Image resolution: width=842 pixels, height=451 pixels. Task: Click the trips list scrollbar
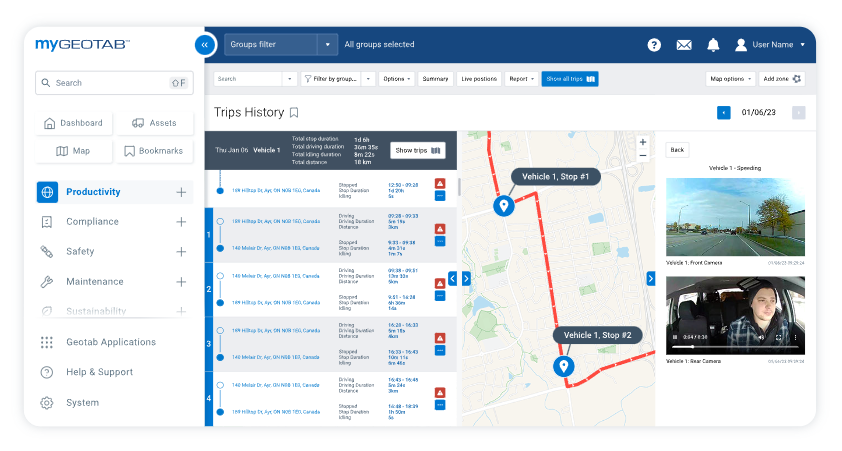coord(459,187)
